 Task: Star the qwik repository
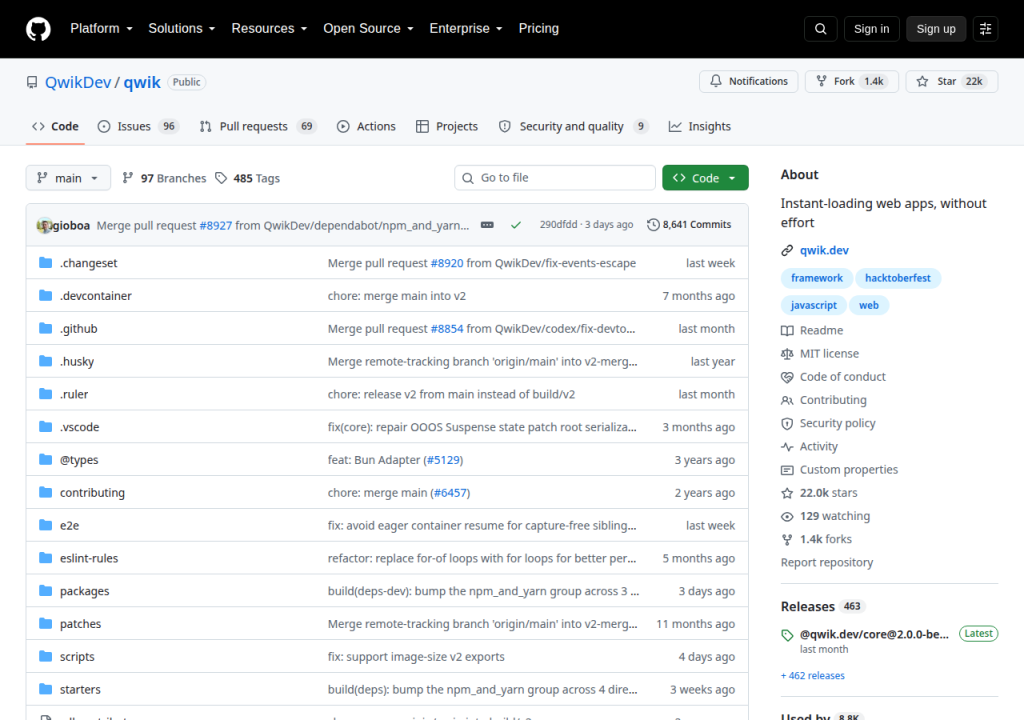point(952,81)
